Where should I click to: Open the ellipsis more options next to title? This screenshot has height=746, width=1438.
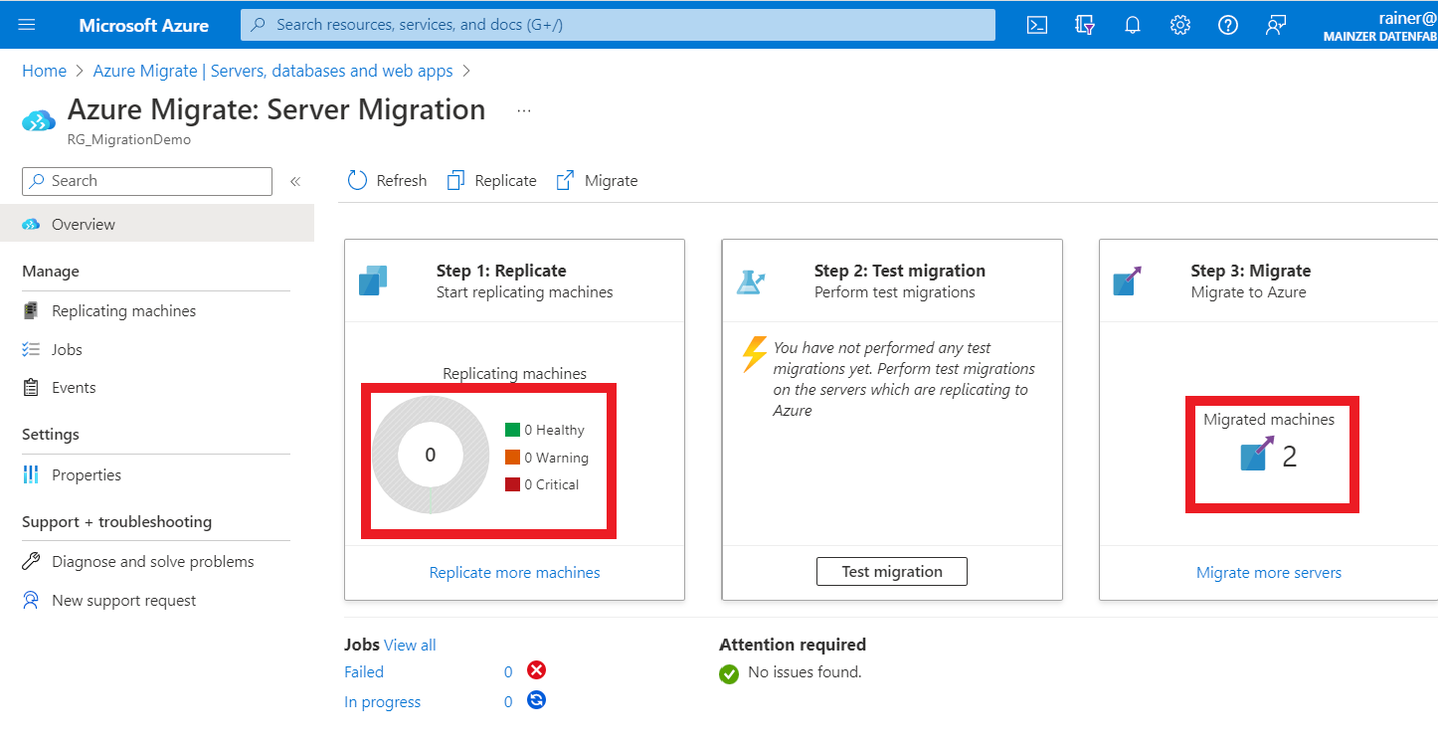click(524, 110)
